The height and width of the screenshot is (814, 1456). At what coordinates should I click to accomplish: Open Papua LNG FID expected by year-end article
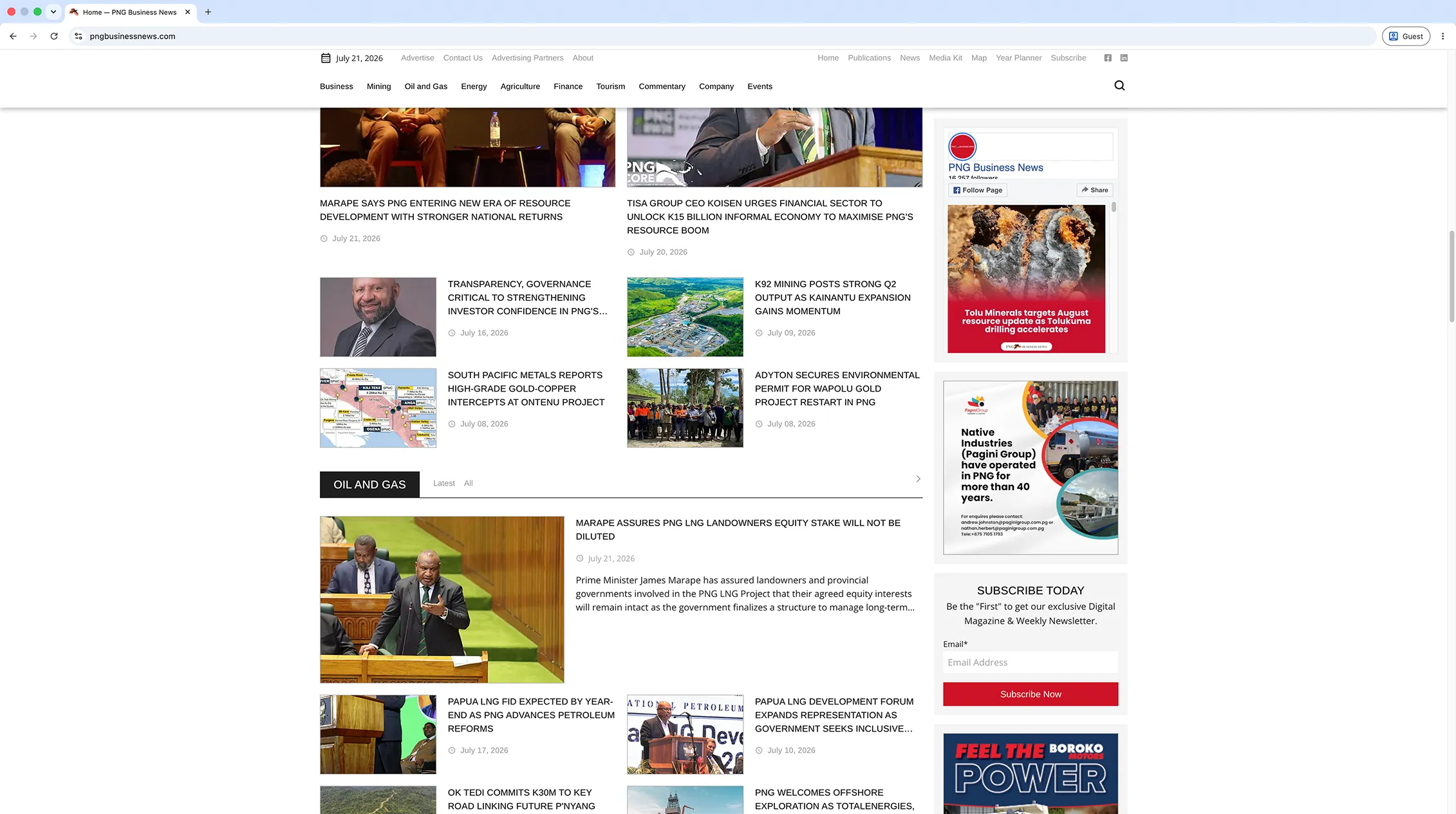[x=531, y=715]
